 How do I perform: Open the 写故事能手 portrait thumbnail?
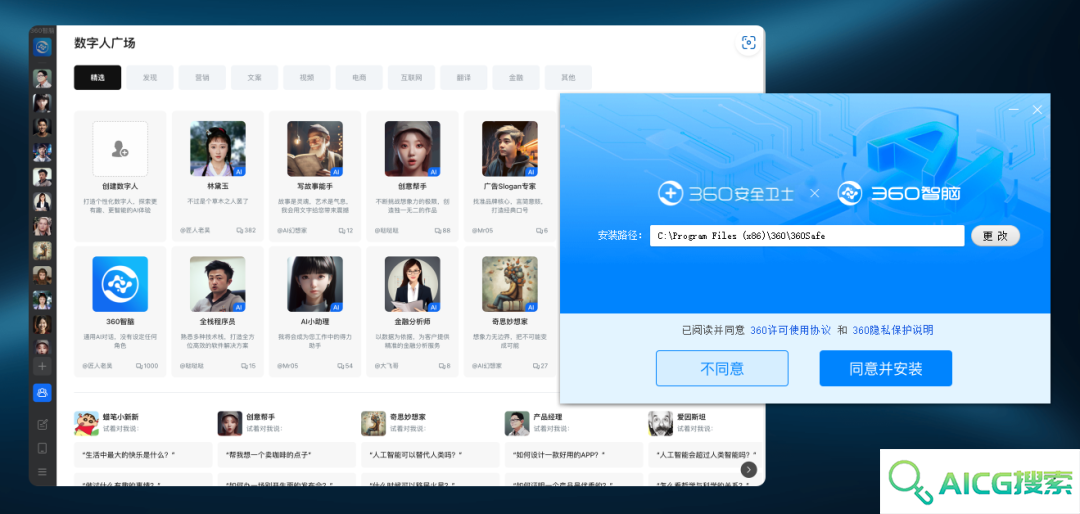pyautogui.click(x=315, y=149)
